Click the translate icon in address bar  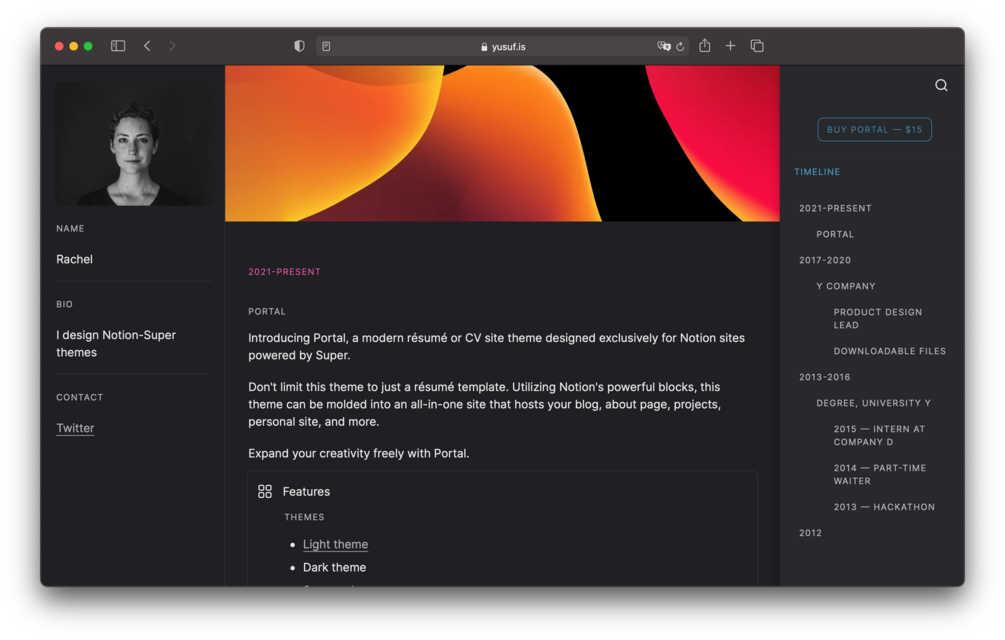tap(663, 46)
